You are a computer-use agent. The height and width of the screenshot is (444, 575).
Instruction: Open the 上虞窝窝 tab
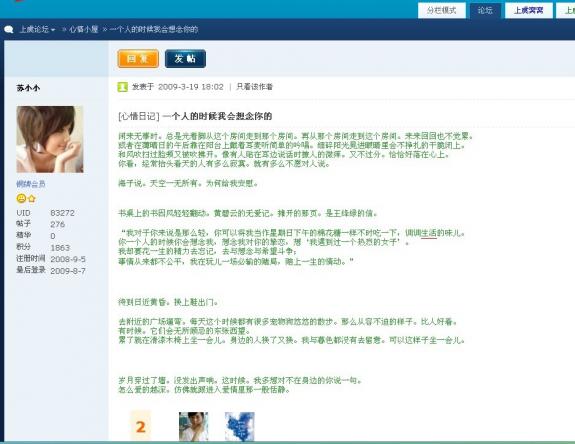[528, 10]
